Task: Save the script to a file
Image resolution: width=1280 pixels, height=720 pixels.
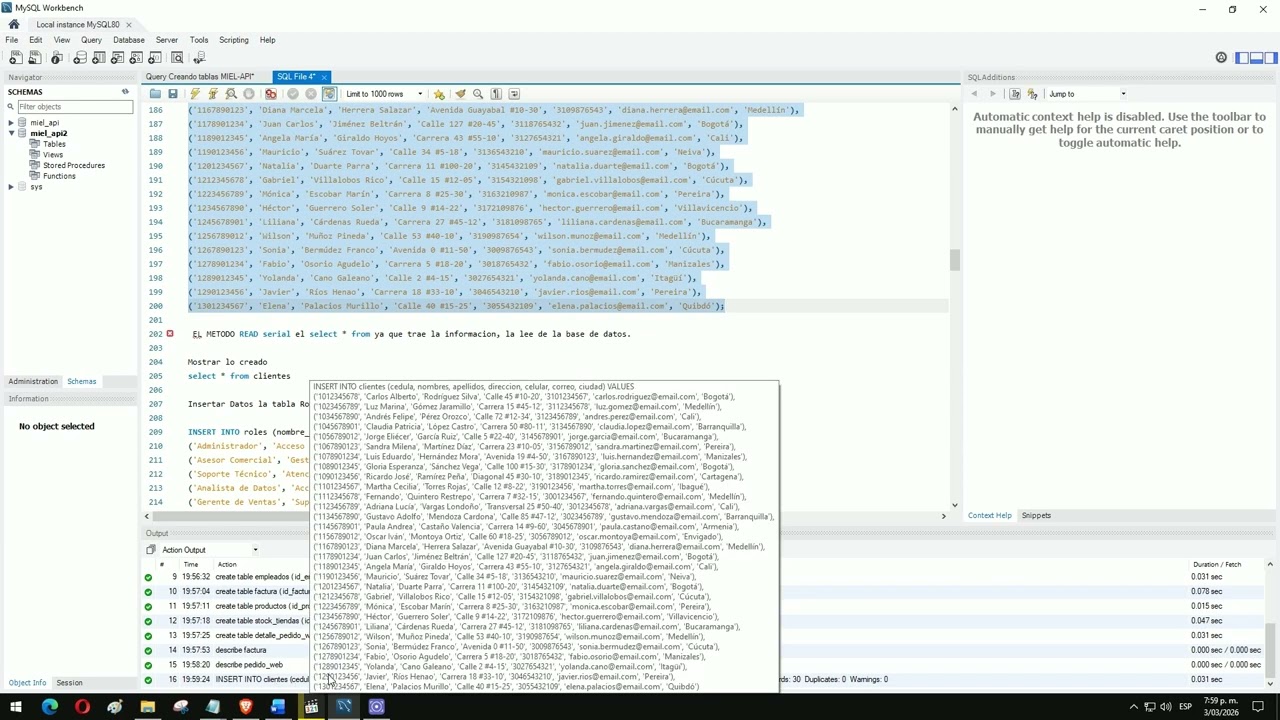Action: click(x=173, y=94)
